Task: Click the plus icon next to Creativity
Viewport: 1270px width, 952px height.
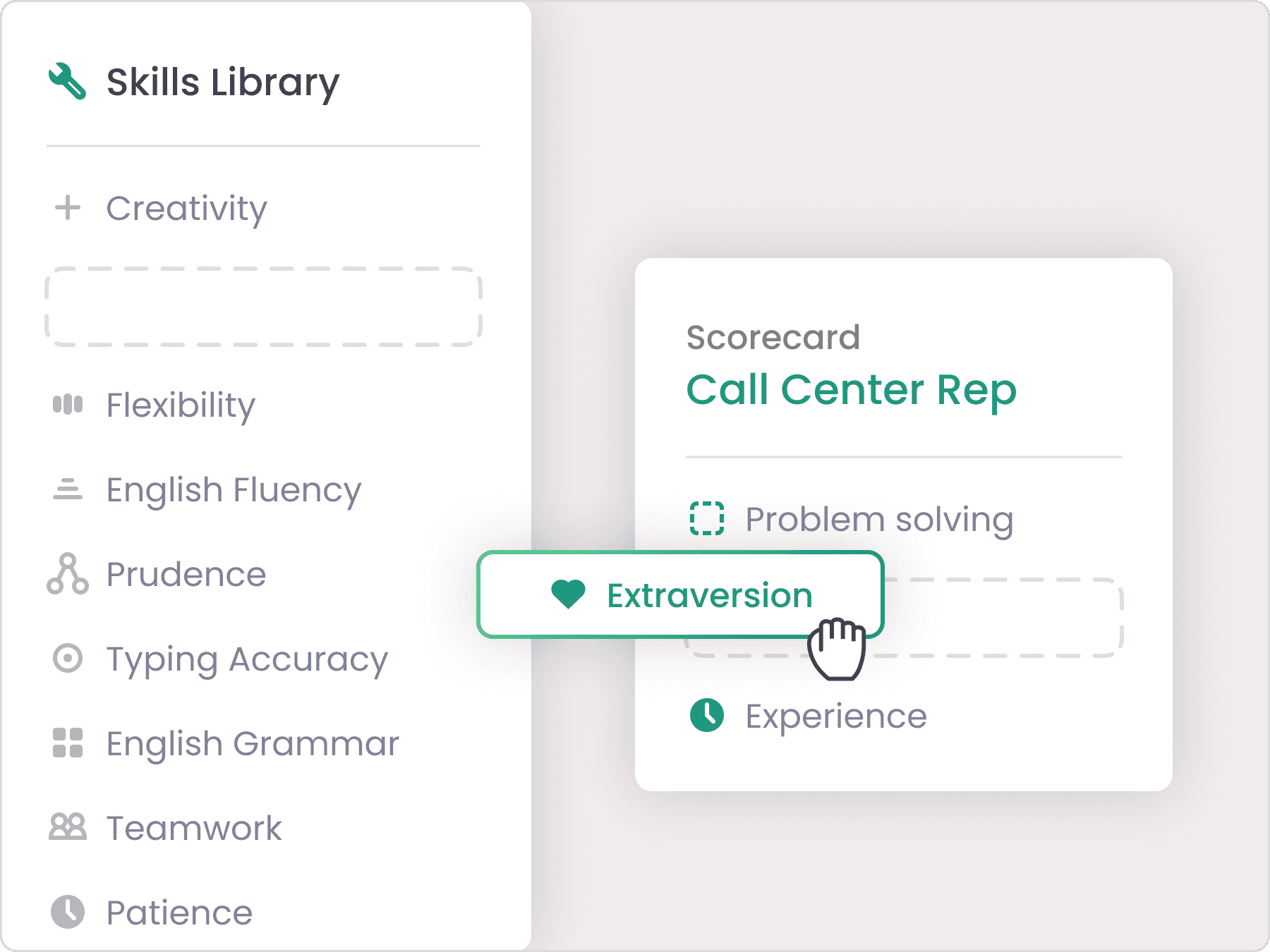Action: [x=68, y=208]
